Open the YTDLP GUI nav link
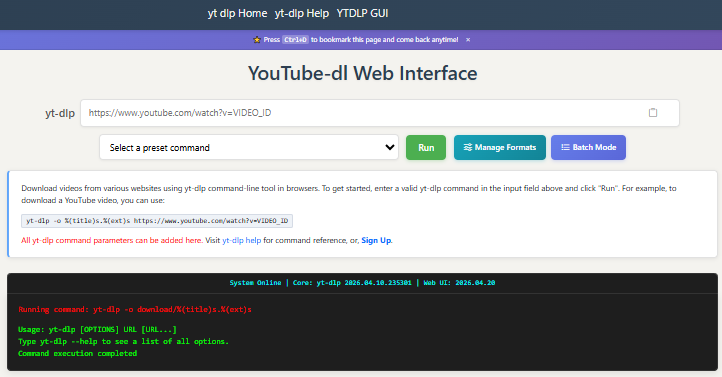The width and height of the screenshot is (722, 377). pyautogui.click(x=362, y=13)
